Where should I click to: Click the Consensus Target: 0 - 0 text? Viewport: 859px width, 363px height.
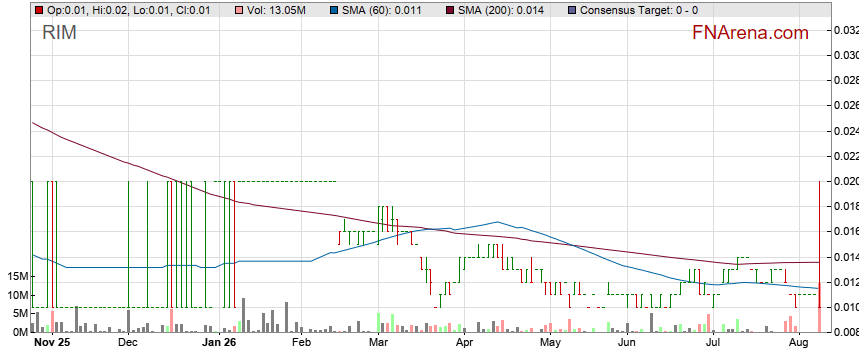(639, 10)
